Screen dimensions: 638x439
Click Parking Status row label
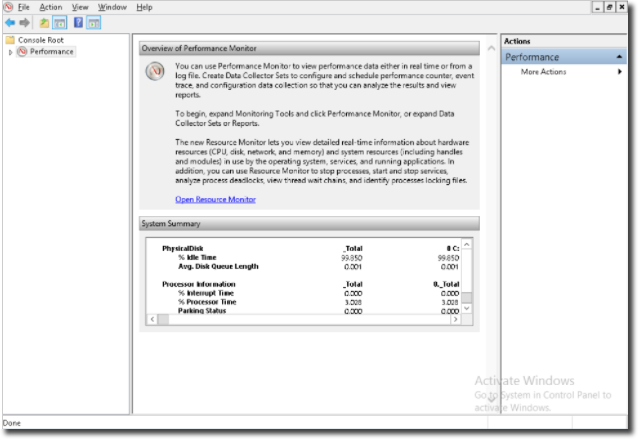202,310
